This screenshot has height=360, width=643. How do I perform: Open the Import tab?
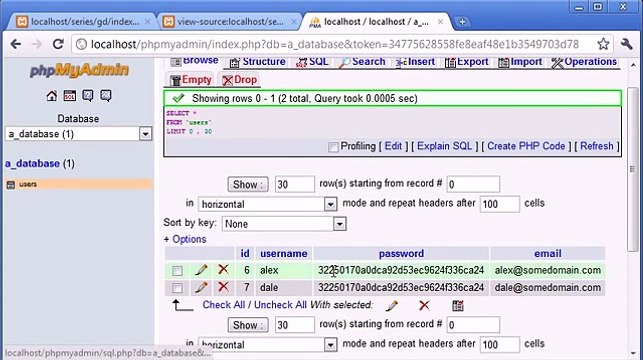(520, 62)
